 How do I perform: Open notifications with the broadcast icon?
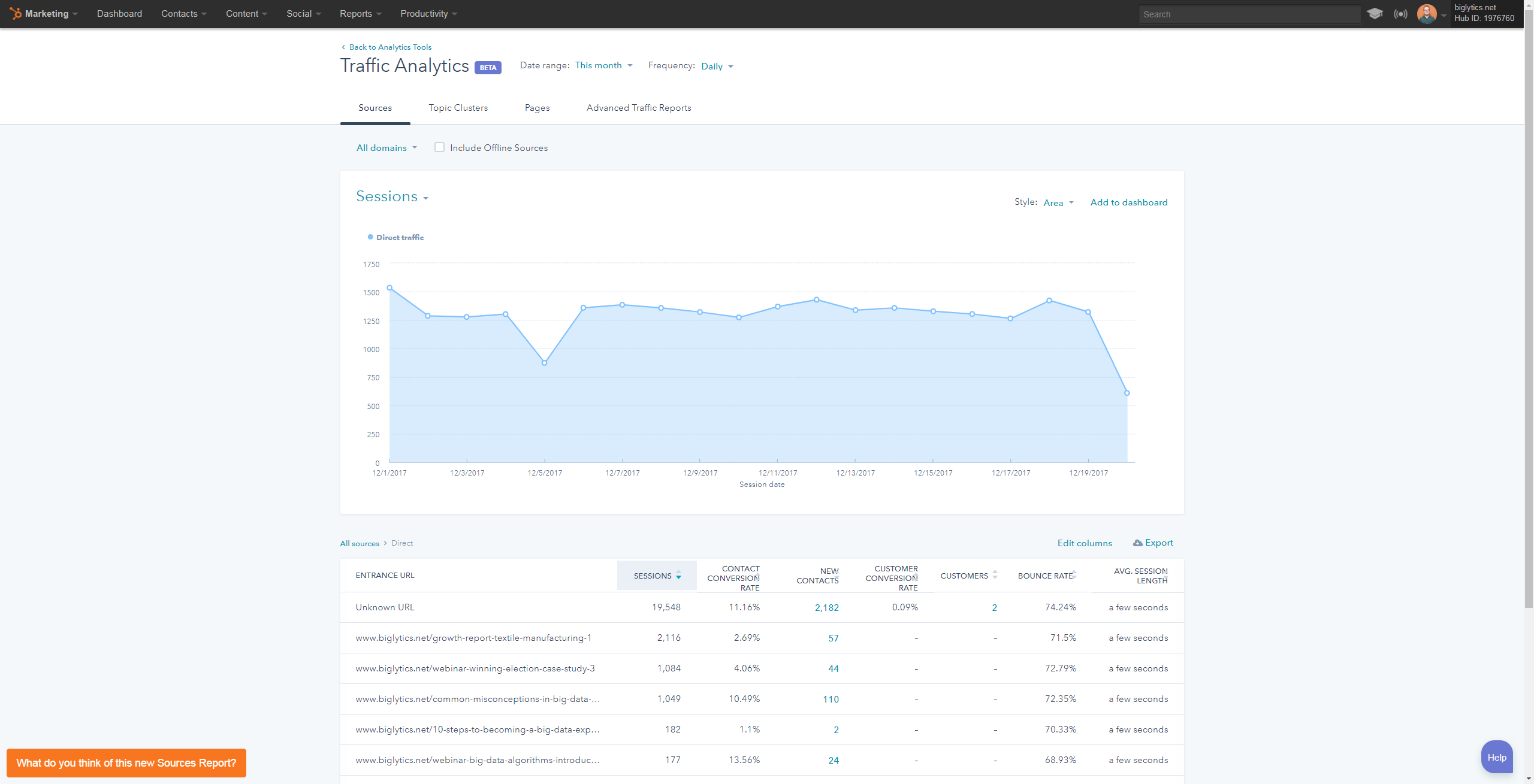pos(1401,13)
